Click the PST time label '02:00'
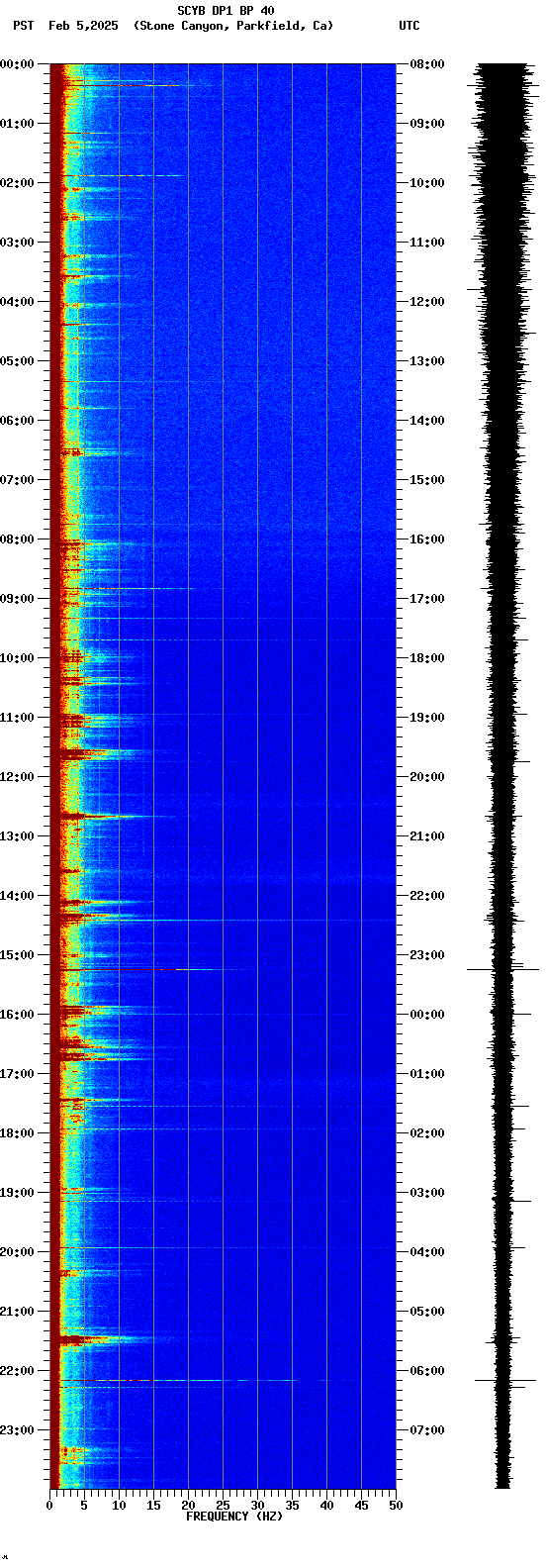Image resolution: width=546 pixels, height=1568 pixels. 17,183
